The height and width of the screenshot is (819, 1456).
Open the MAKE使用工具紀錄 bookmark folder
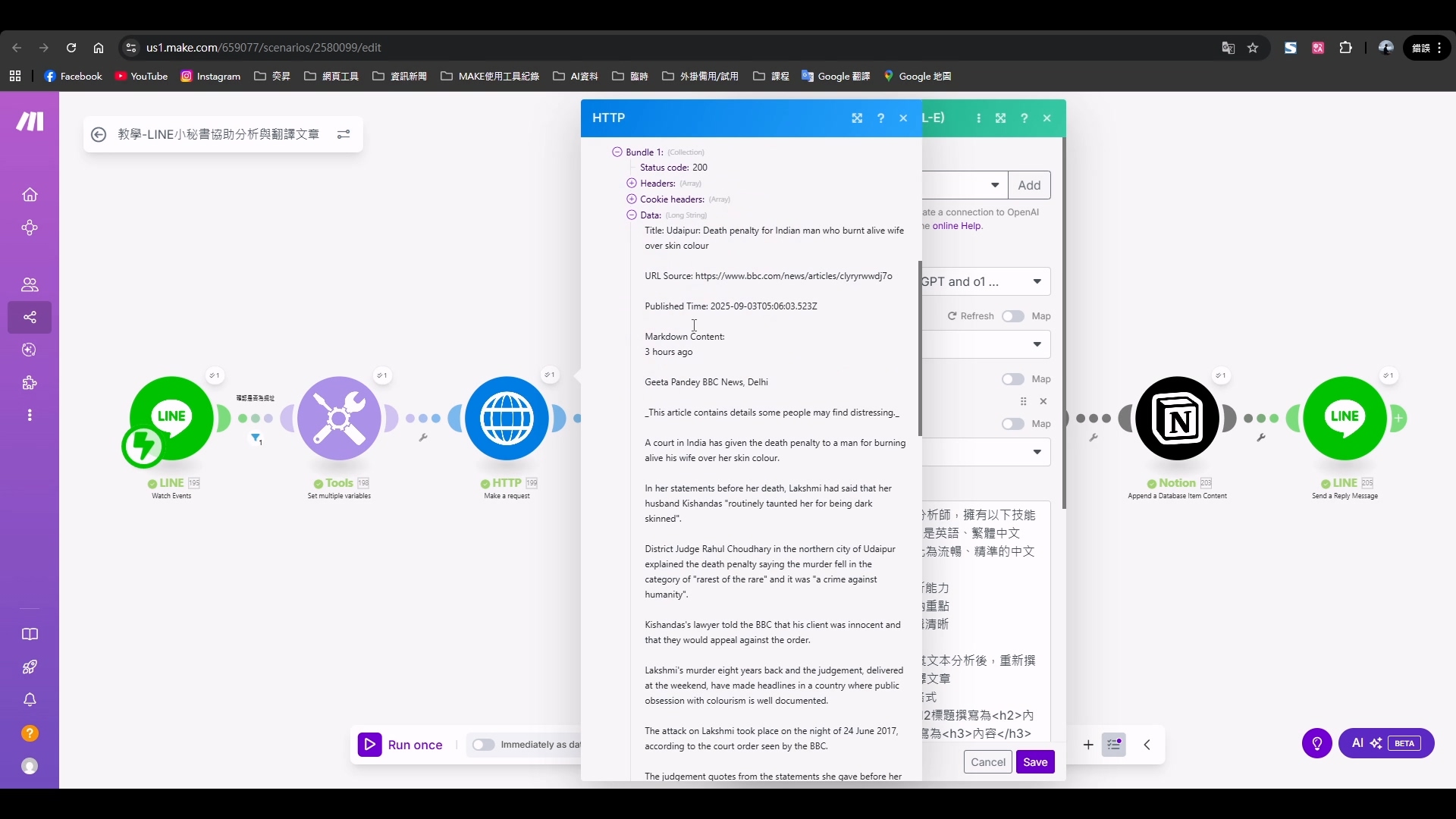pyautogui.click(x=490, y=76)
